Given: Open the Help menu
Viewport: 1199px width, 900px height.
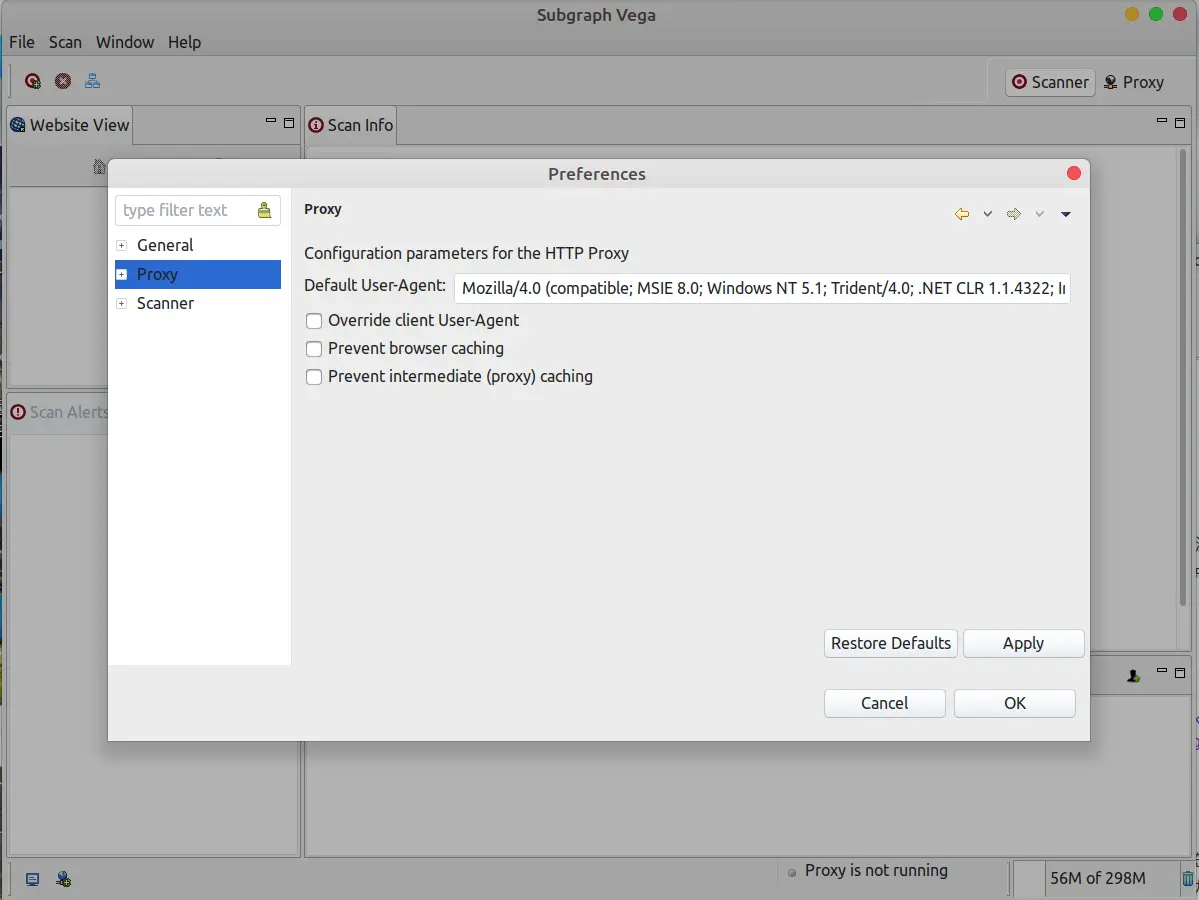Looking at the screenshot, I should pos(184,42).
